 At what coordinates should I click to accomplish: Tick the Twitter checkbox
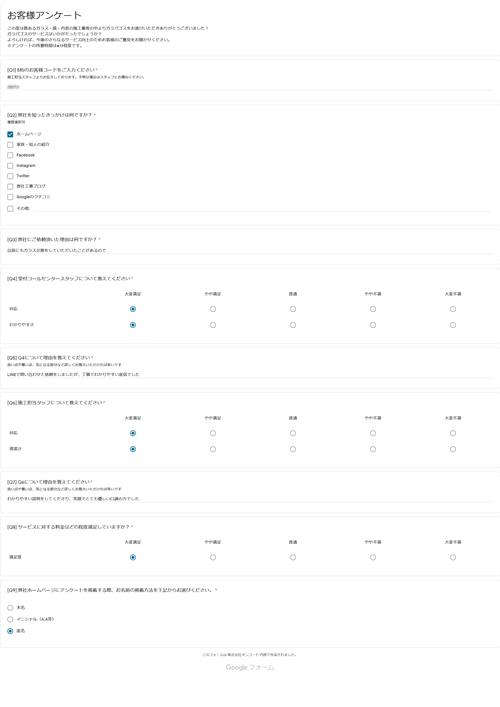click(10, 176)
